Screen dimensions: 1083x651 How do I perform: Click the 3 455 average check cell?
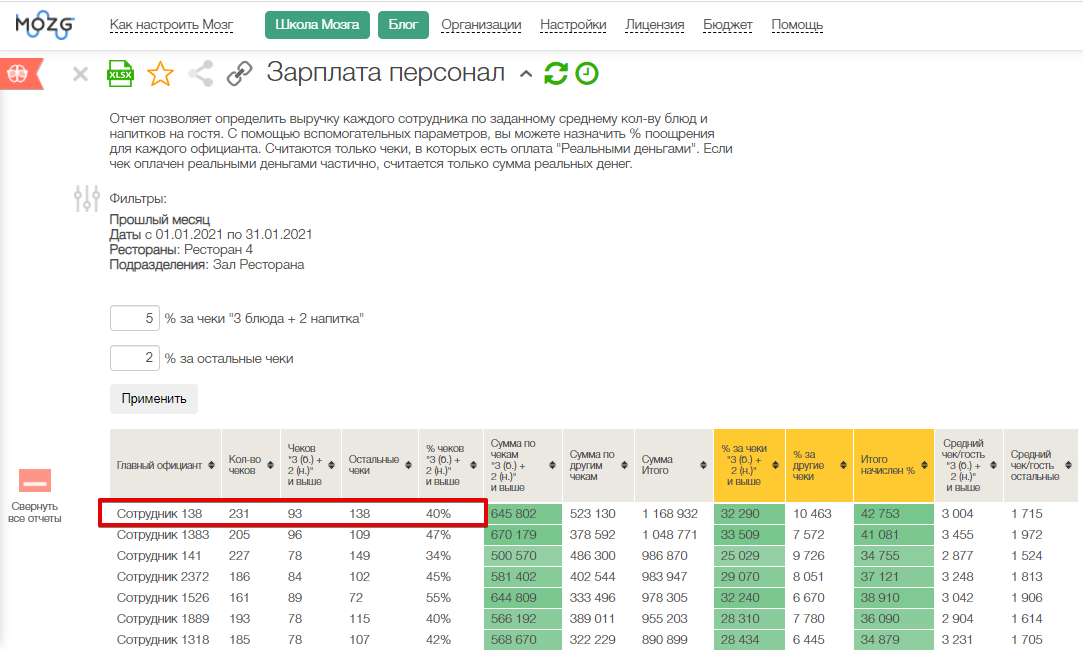(x=957, y=534)
